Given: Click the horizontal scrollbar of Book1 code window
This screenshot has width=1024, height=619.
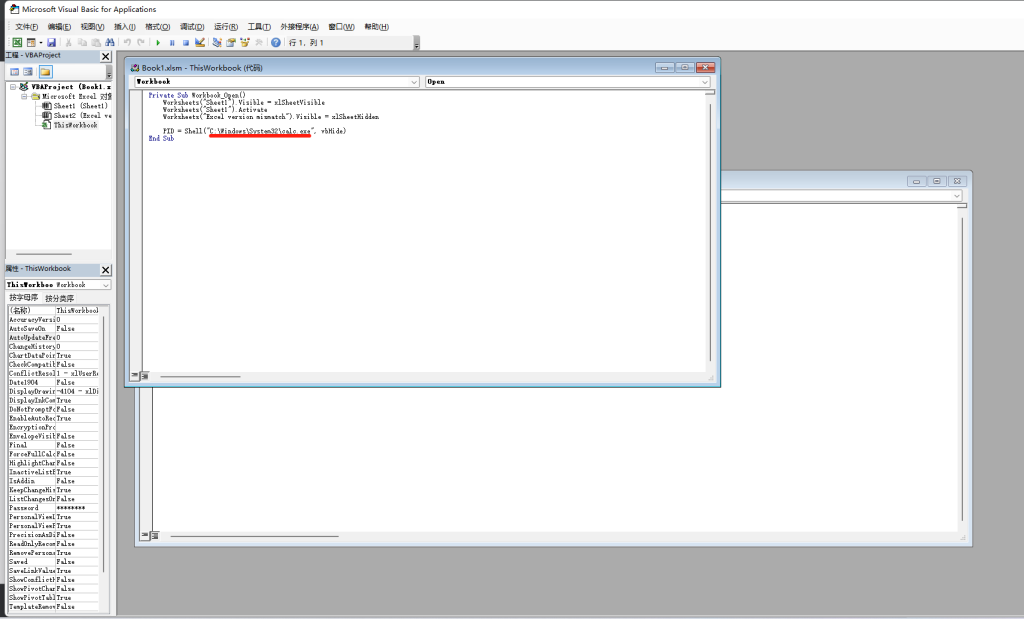Looking at the screenshot, I should click(200, 377).
